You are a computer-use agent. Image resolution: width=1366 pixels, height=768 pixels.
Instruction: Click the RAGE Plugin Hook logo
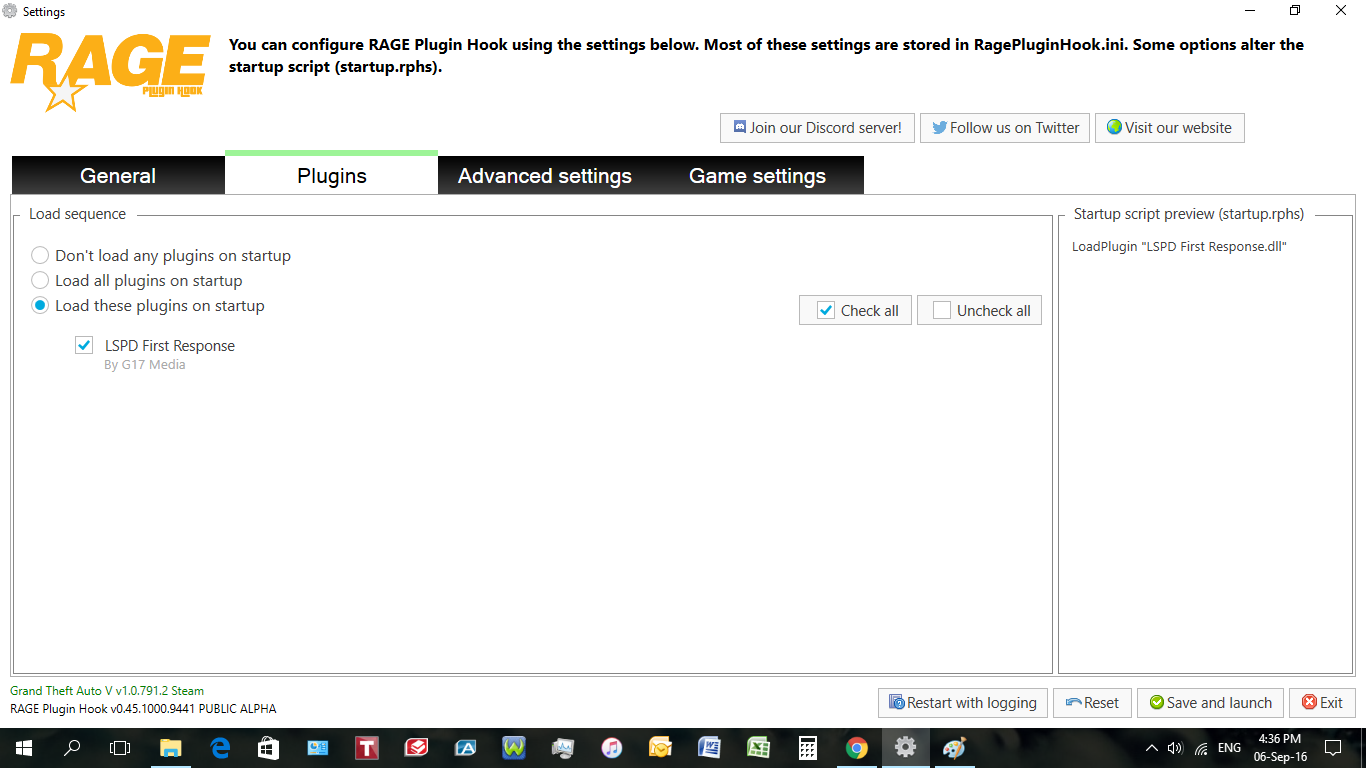point(110,72)
